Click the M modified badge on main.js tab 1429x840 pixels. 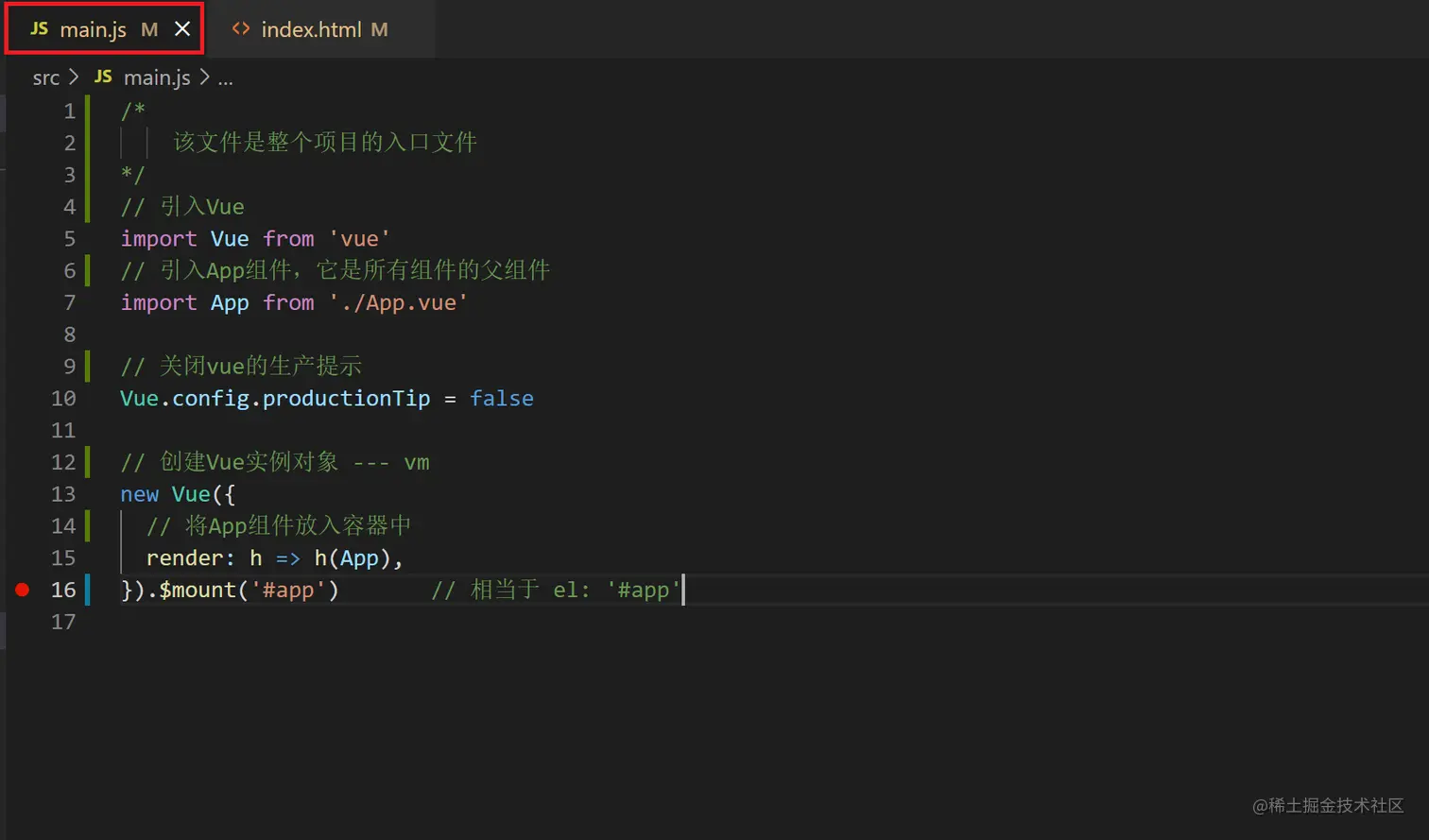pyautogui.click(x=148, y=29)
